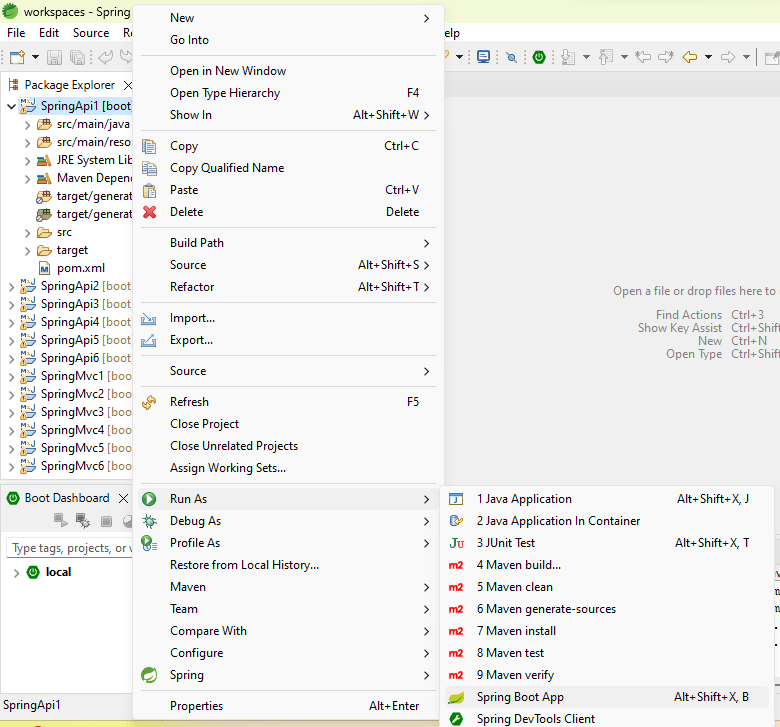
Task: Open the Back history dropdown arrow
Action: (708, 57)
